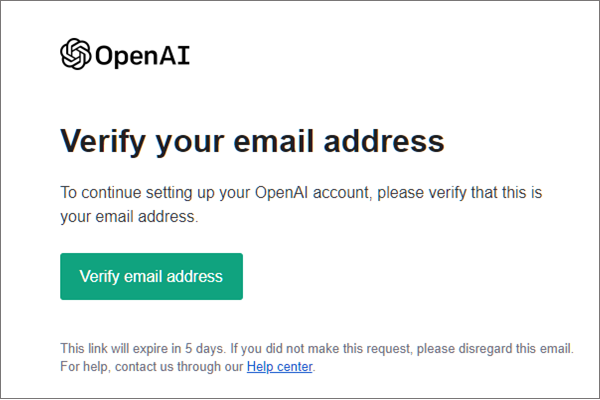
Task: Click "This link will expire" in the footer
Action: click(114, 349)
